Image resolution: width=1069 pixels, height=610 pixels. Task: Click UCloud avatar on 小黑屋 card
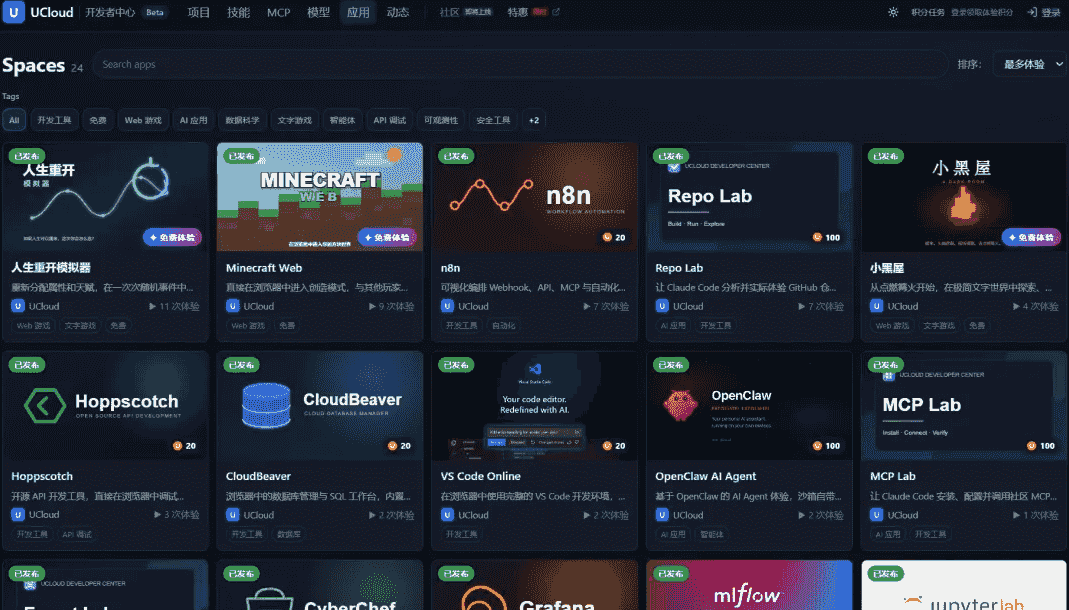[x=877, y=306]
